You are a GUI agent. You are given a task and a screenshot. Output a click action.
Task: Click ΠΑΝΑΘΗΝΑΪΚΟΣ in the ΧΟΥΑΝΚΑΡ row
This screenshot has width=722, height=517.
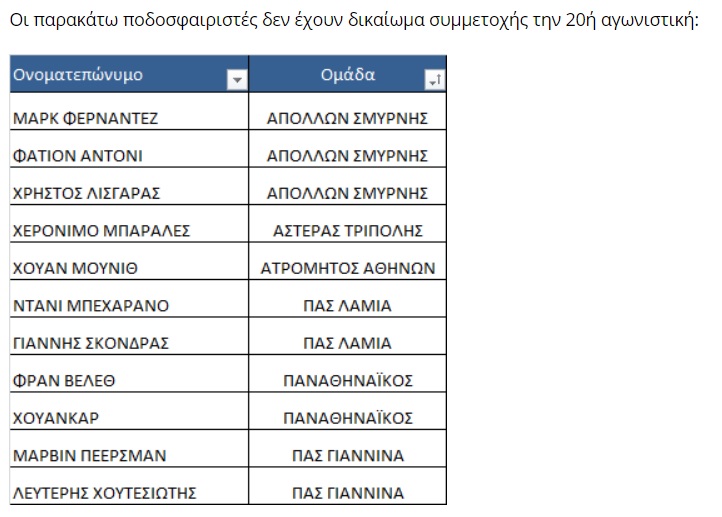tap(348, 411)
